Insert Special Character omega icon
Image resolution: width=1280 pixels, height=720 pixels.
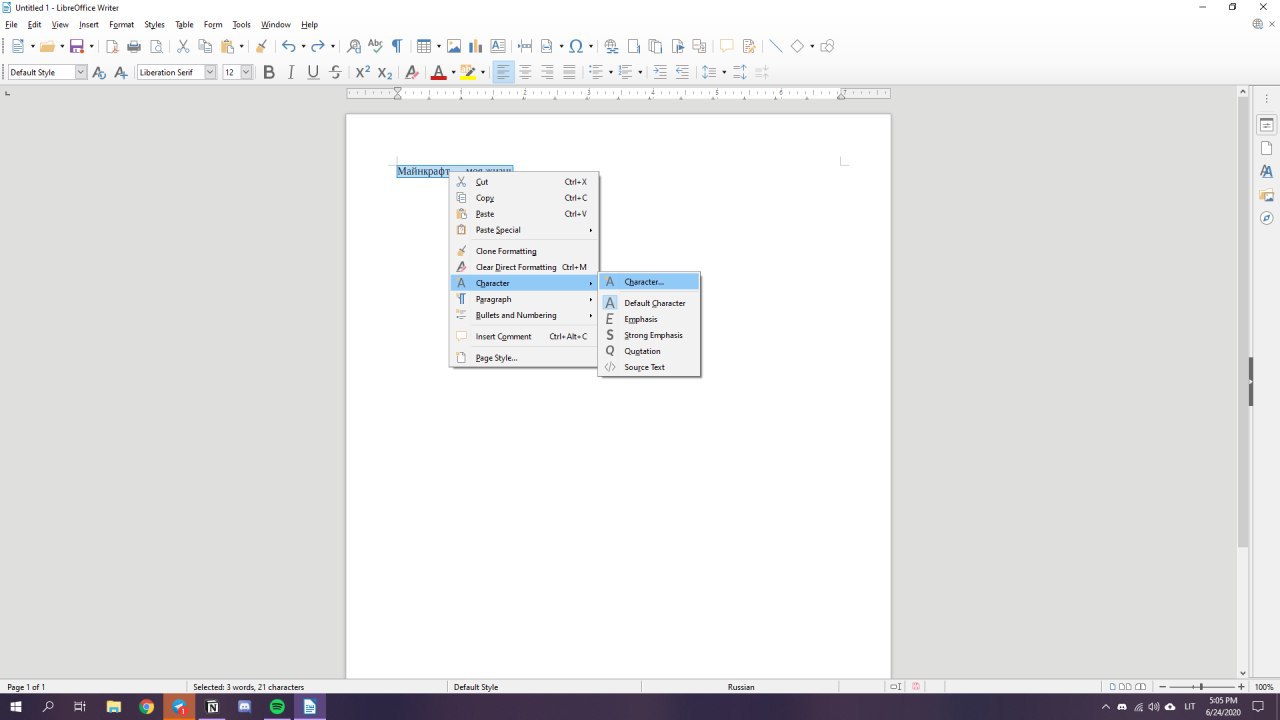576,46
